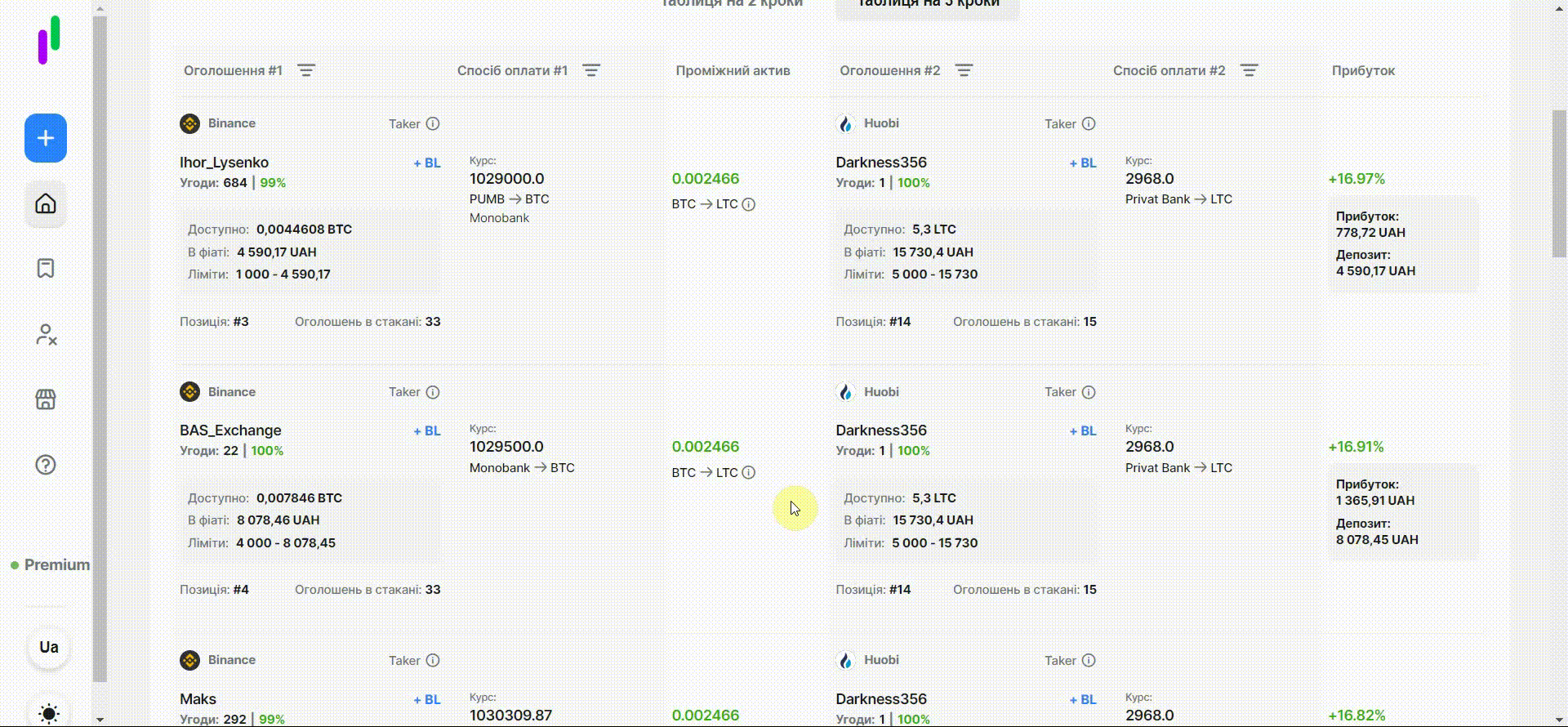Screen dimensions: 1568x727
Task: Click info icon beside first BTC → LTC
Action: point(748,204)
